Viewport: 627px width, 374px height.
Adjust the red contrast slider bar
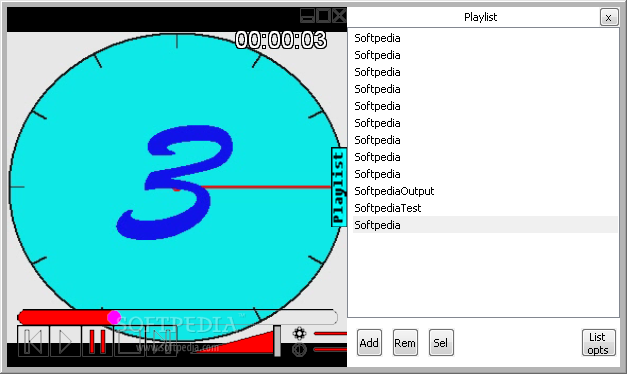tap(330, 350)
